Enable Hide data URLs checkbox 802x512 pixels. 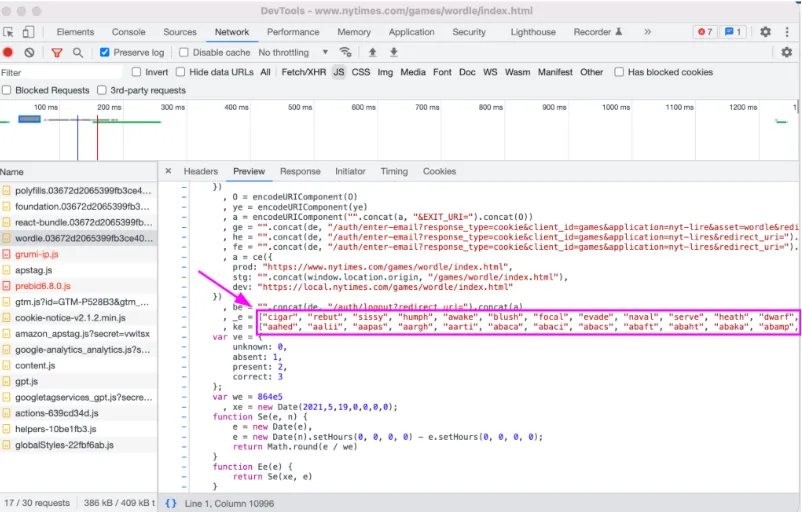[x=181, y=72]
